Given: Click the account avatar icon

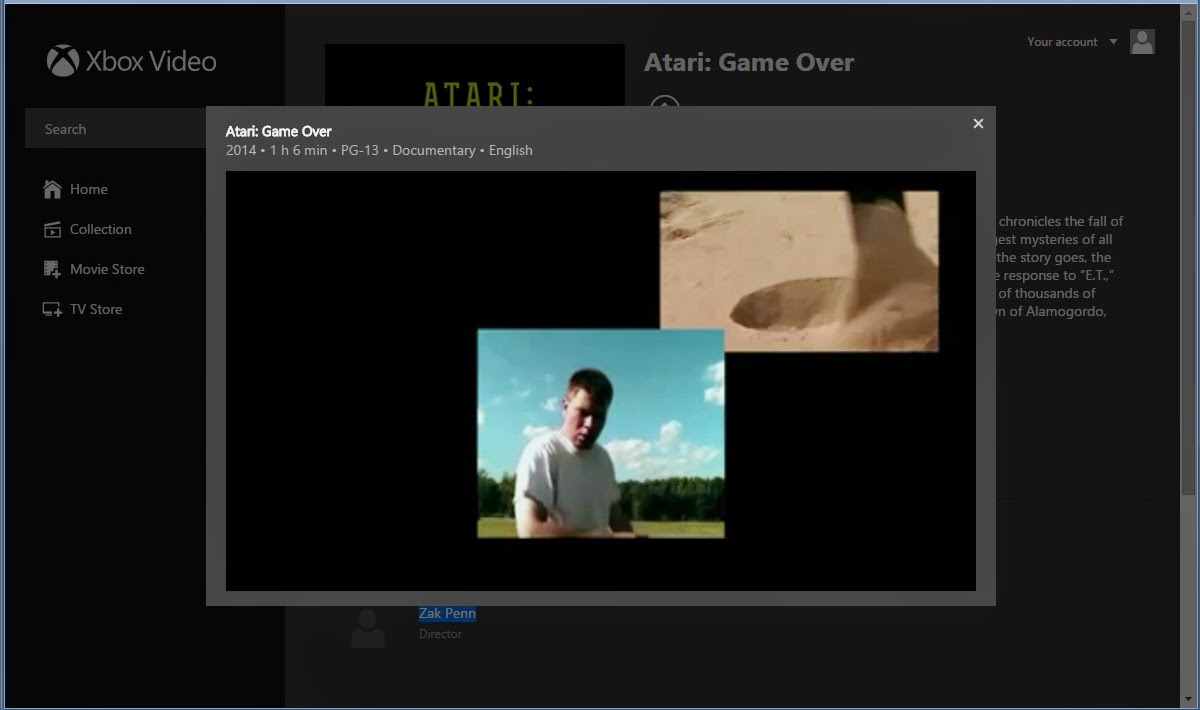Looking at the screenshot, I should click(x=1142, y=41).
